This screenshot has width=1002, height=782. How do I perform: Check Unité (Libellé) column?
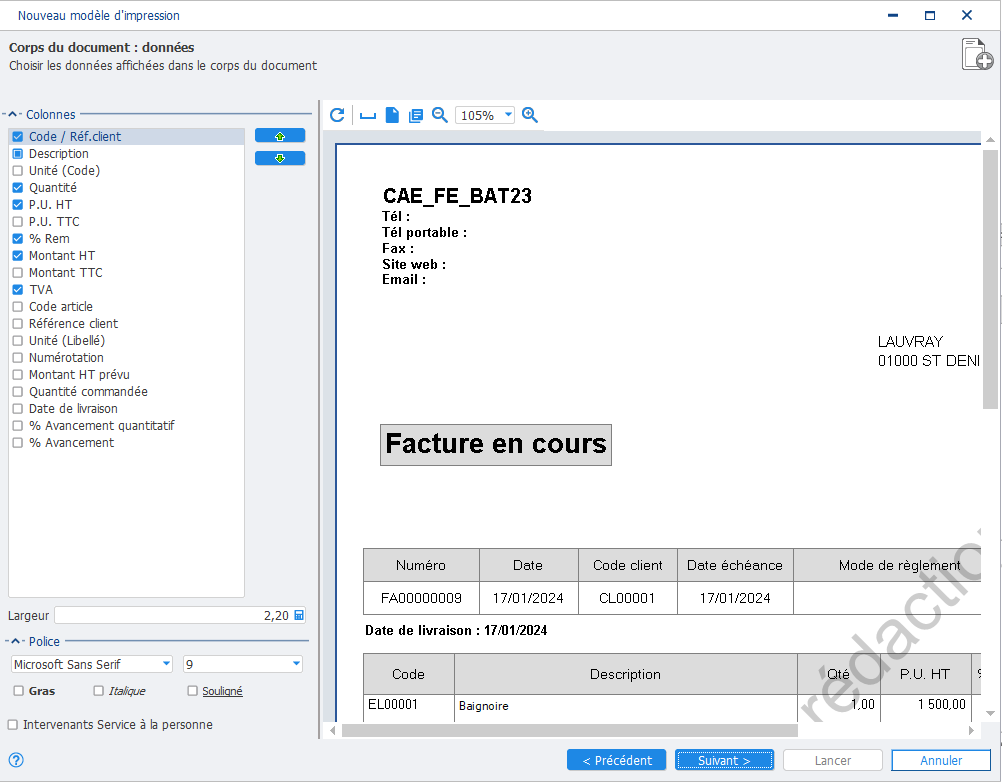tap(18, 341)
